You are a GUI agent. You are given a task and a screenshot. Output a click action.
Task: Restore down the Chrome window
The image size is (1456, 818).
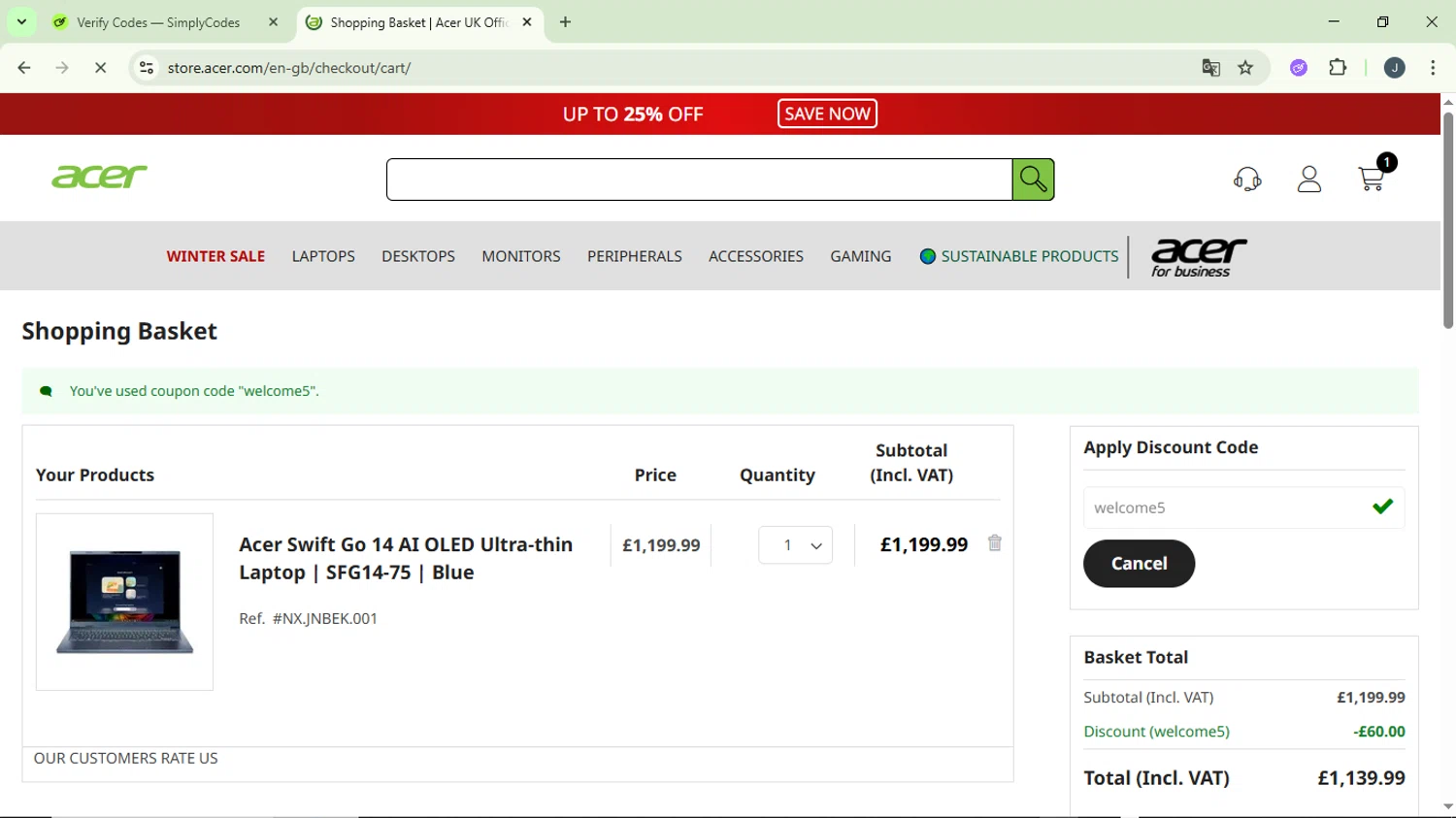pyautogui.click(x=1383, y=21)
